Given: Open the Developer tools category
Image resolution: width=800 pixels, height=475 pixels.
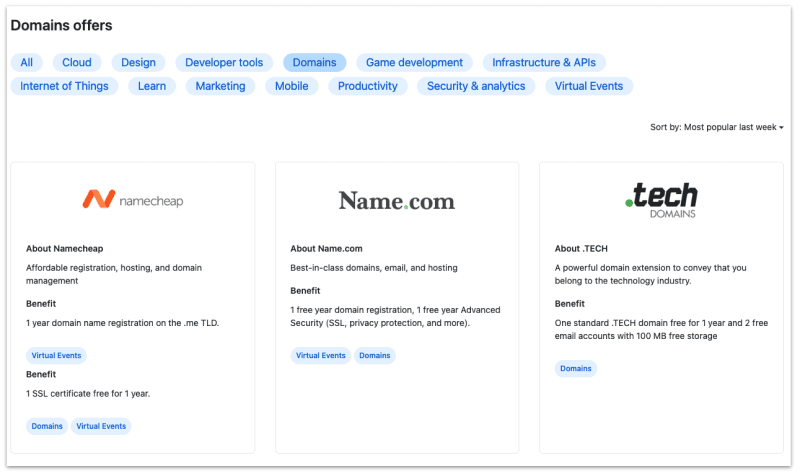Looking at the screenshot, I should pyautogui.click(x=224, y=63).
